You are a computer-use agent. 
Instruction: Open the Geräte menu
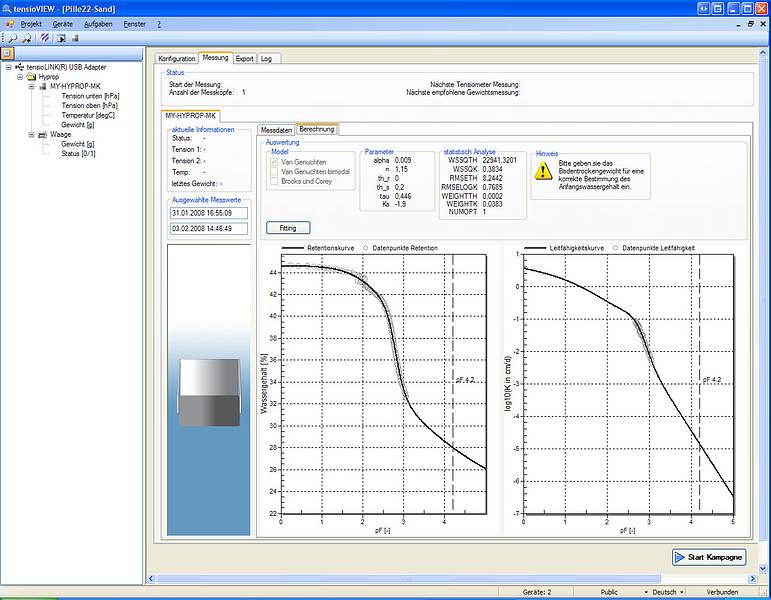pyautogui.click(x=62, y=24)
